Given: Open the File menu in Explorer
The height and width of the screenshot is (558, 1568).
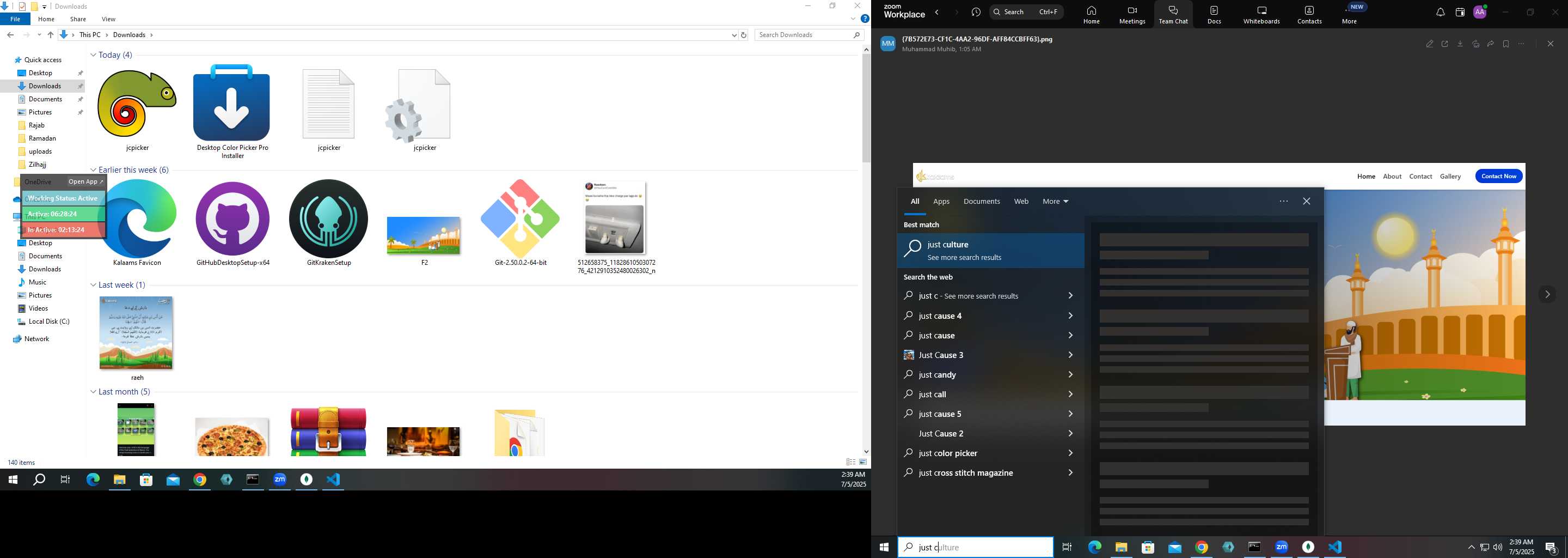Looking at the screenshot, I should pos(15,20).
